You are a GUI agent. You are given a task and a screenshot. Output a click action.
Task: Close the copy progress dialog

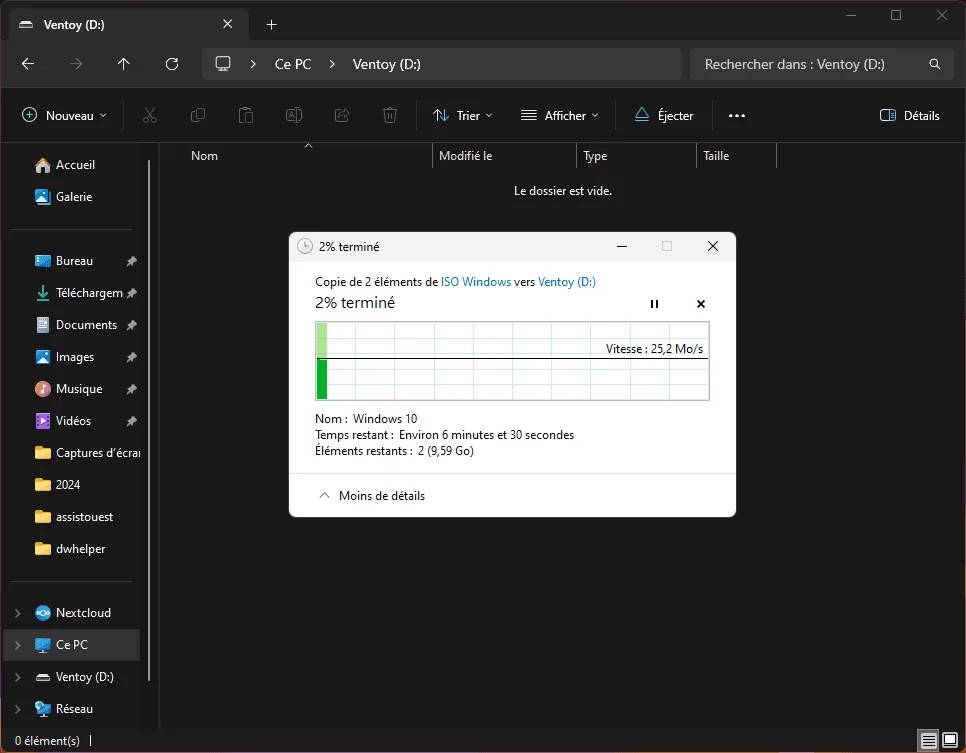[x=713, y=246]
